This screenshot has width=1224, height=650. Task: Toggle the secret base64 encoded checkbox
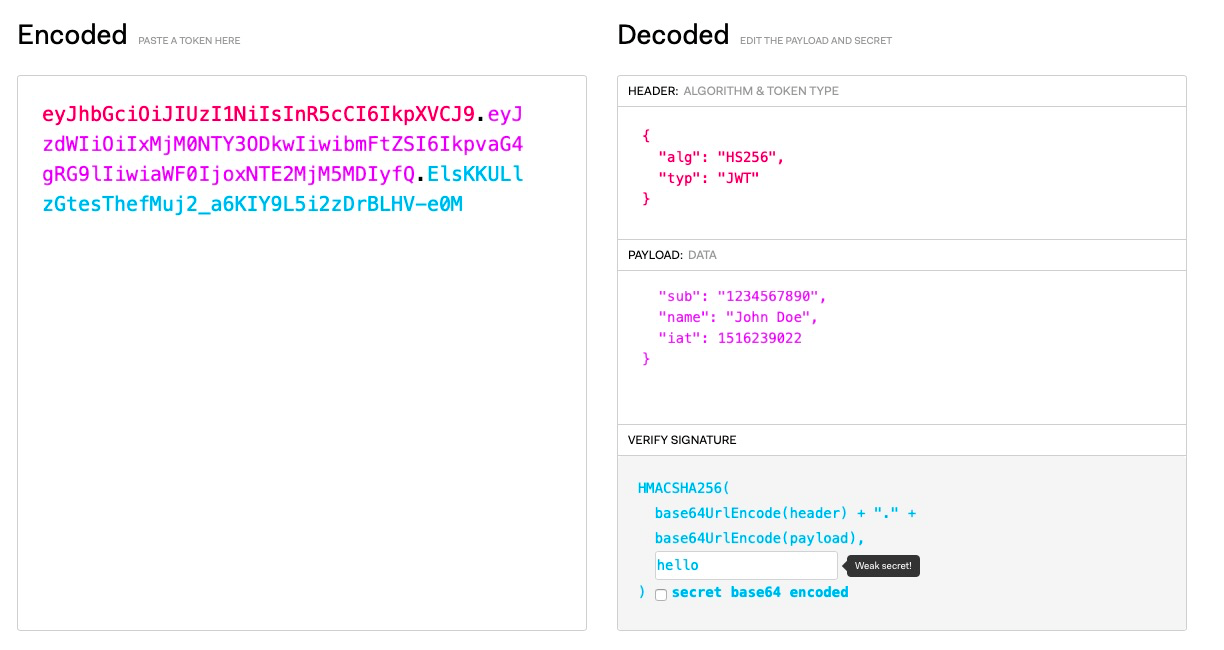(x=661, y=594)
